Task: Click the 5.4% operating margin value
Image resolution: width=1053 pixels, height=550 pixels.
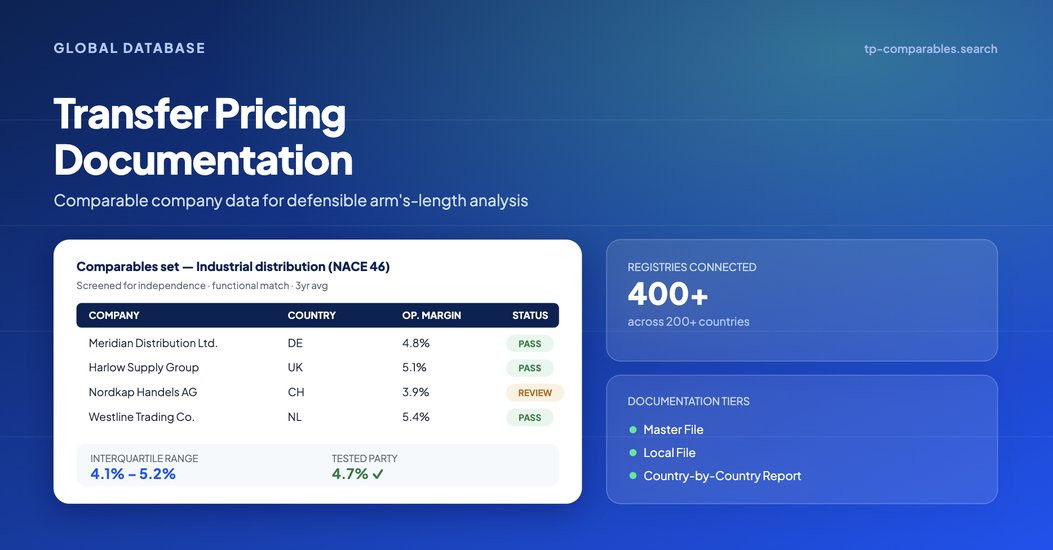Action: (x=416, y=417)
